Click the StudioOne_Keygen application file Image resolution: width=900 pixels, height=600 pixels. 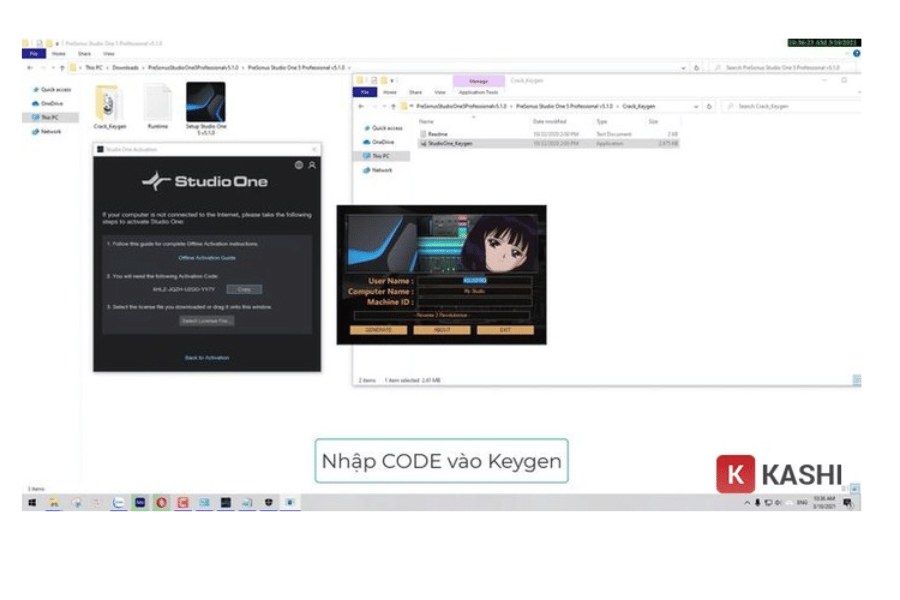tap(449, 143)
